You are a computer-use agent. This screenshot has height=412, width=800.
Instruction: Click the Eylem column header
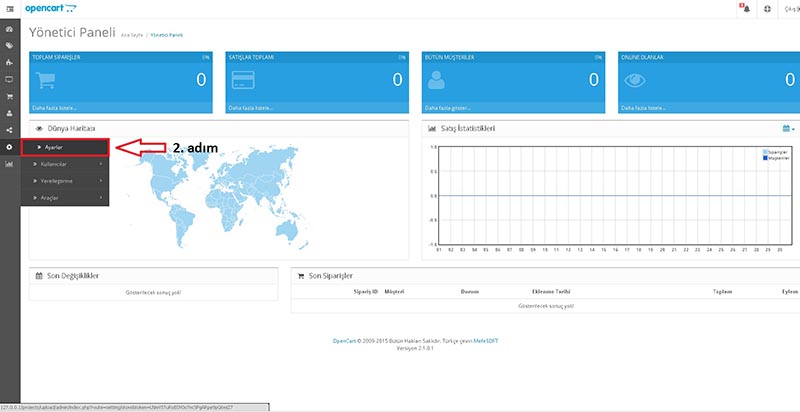tap(790, 292)
